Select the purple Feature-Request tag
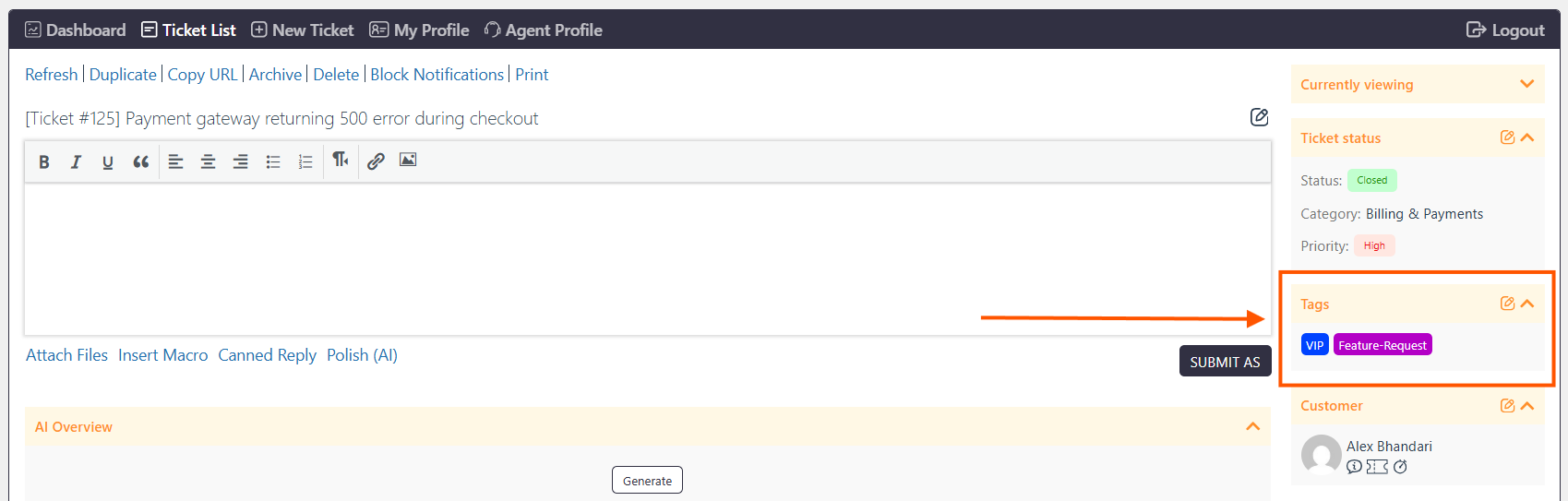The width and height of the screenshot is (1568, 501). click(x=1382, y=345)
